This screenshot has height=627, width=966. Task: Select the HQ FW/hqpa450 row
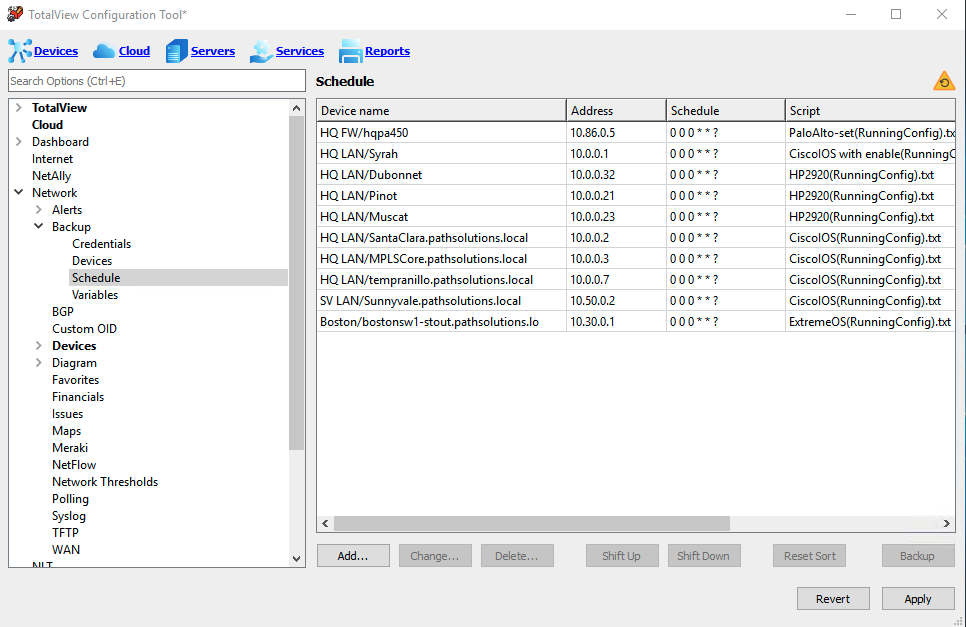pos(636,132)
